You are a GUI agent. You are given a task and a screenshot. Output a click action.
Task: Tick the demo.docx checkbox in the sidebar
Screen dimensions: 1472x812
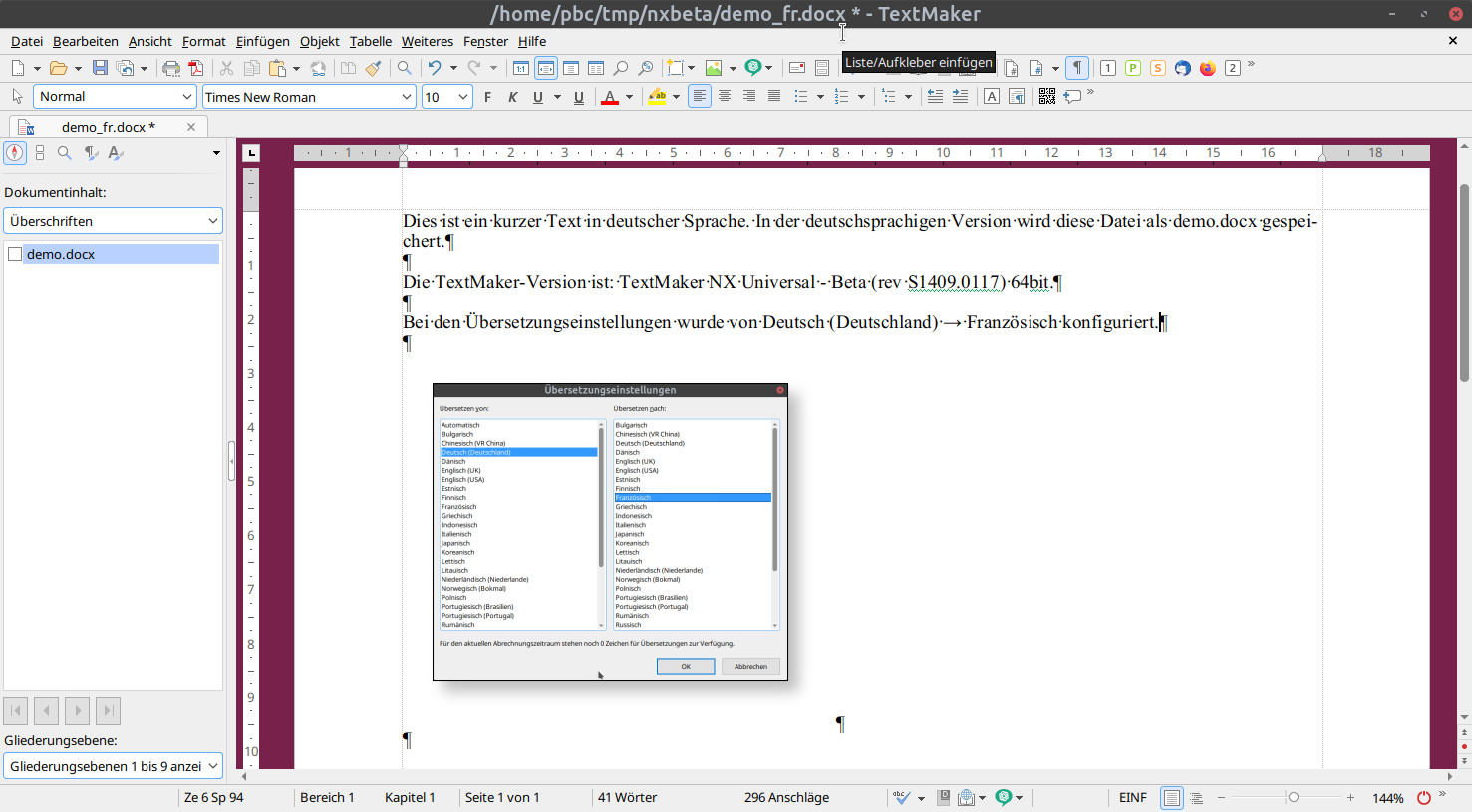pos(15,254)
